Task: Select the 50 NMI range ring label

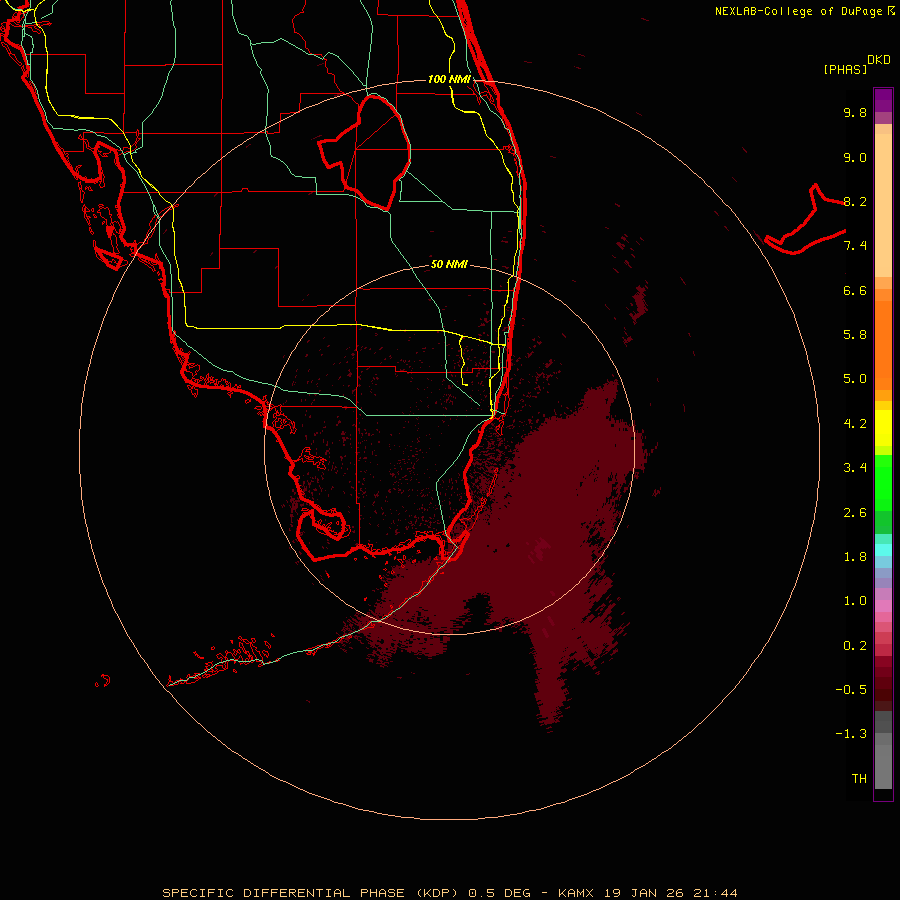Action: [x=449, y=264]
